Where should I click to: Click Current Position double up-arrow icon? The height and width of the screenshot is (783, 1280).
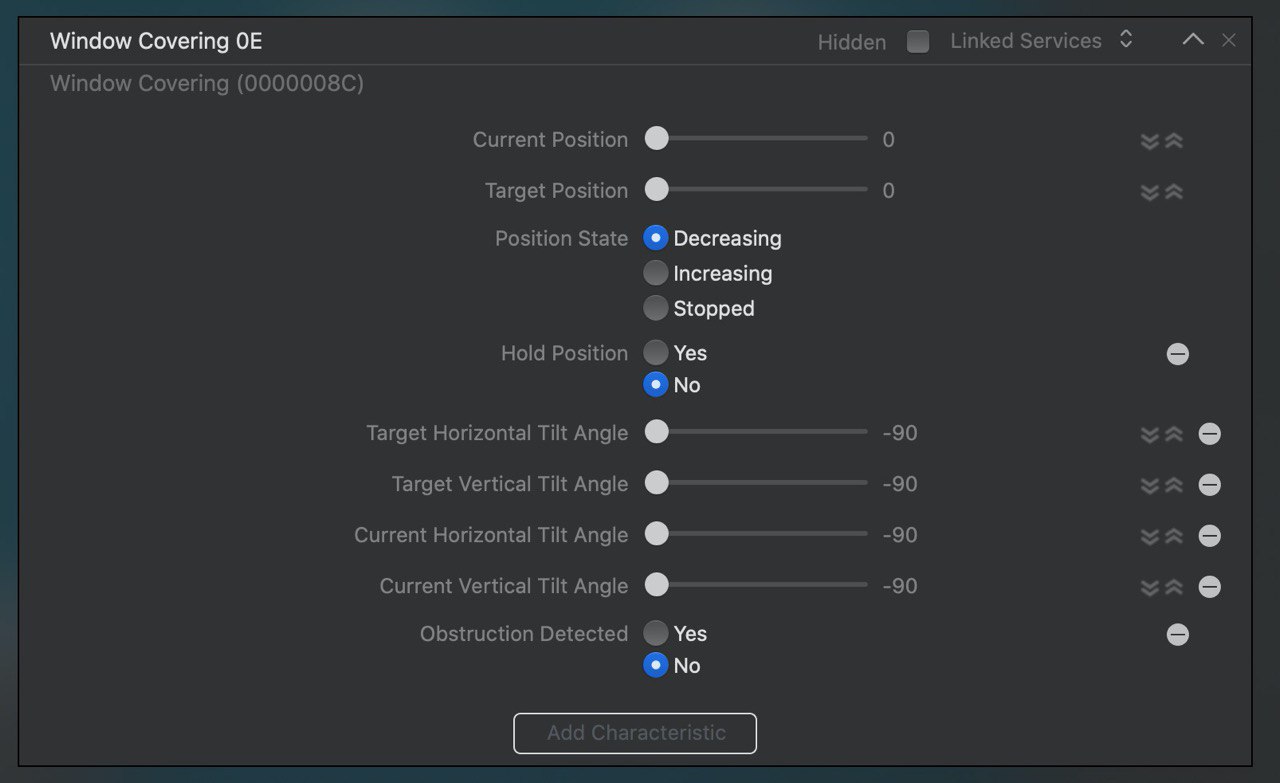1175,141
